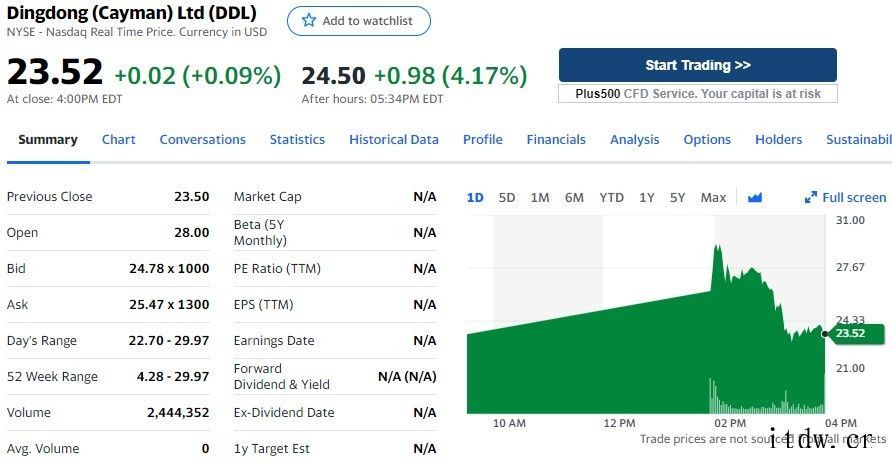Select the Holders tab

(778, 140)
